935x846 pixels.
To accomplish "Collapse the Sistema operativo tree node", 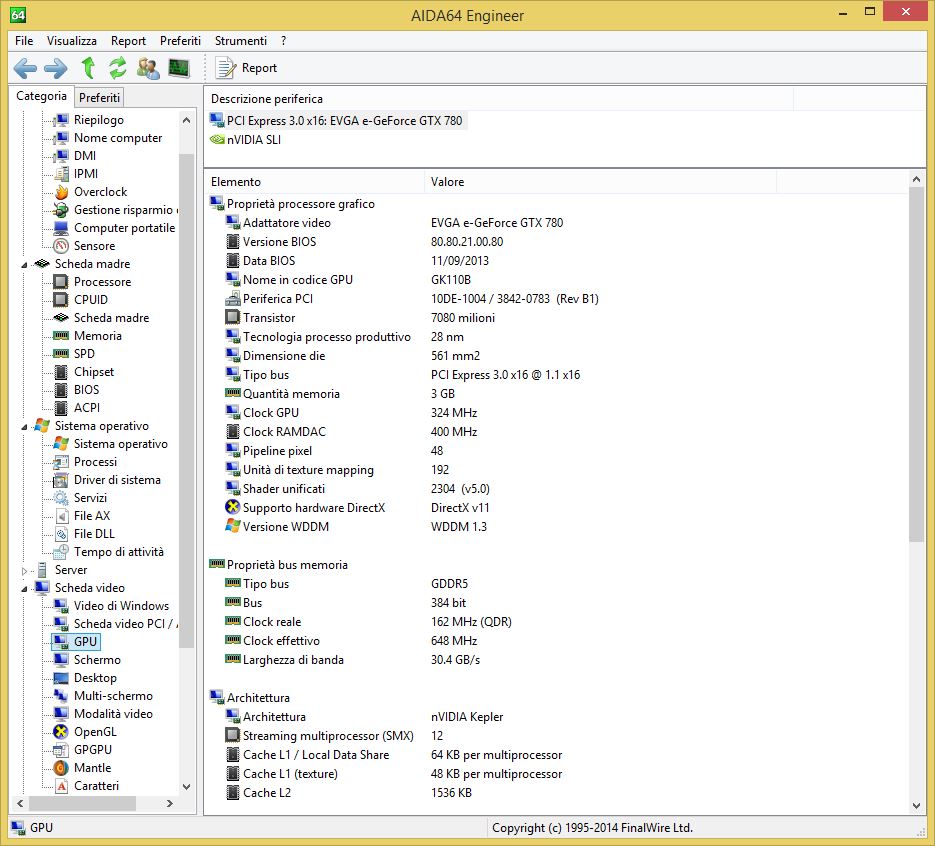I will tap(26, 426).
